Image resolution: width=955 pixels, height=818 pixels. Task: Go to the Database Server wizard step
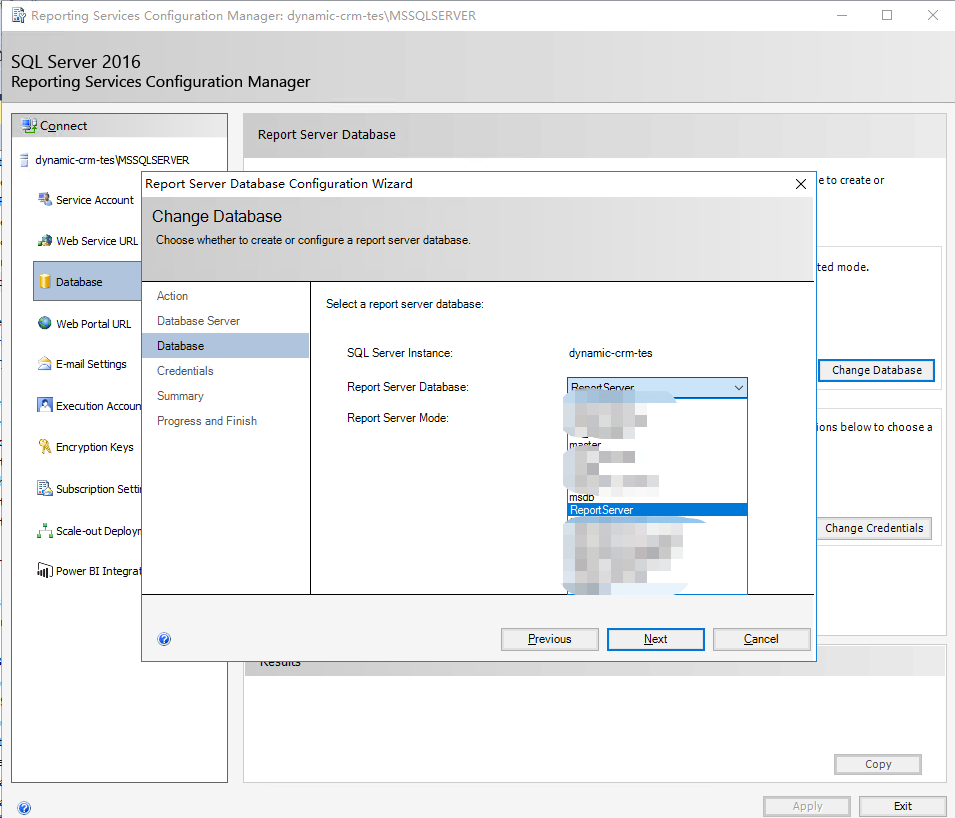(x=199, y=321)
